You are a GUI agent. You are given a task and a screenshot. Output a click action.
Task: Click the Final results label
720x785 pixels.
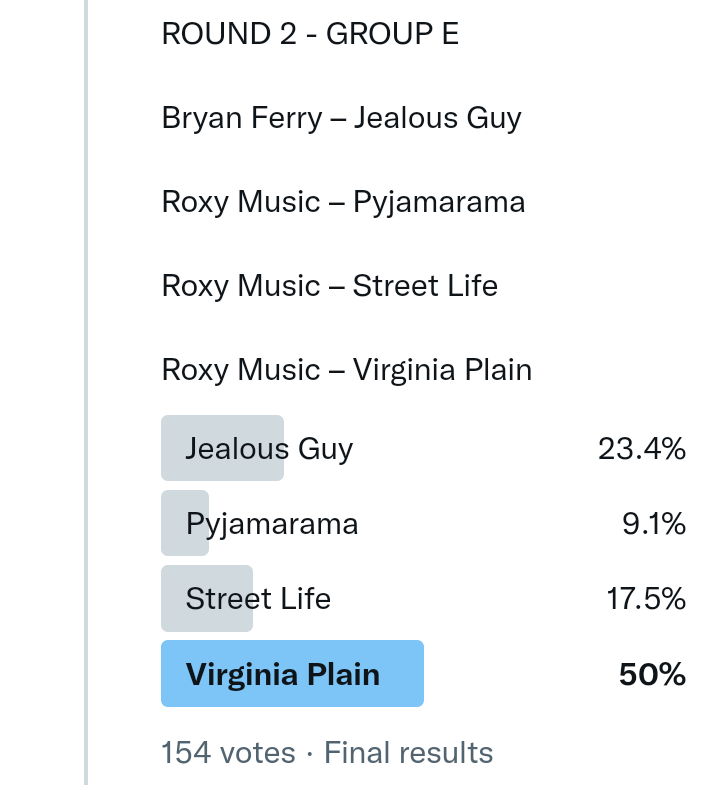point(408,752)
